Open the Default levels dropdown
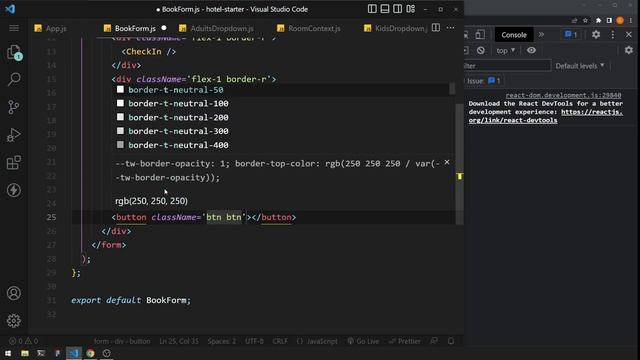The height and width of the screenshot is (360, 640). pos(580,66)
